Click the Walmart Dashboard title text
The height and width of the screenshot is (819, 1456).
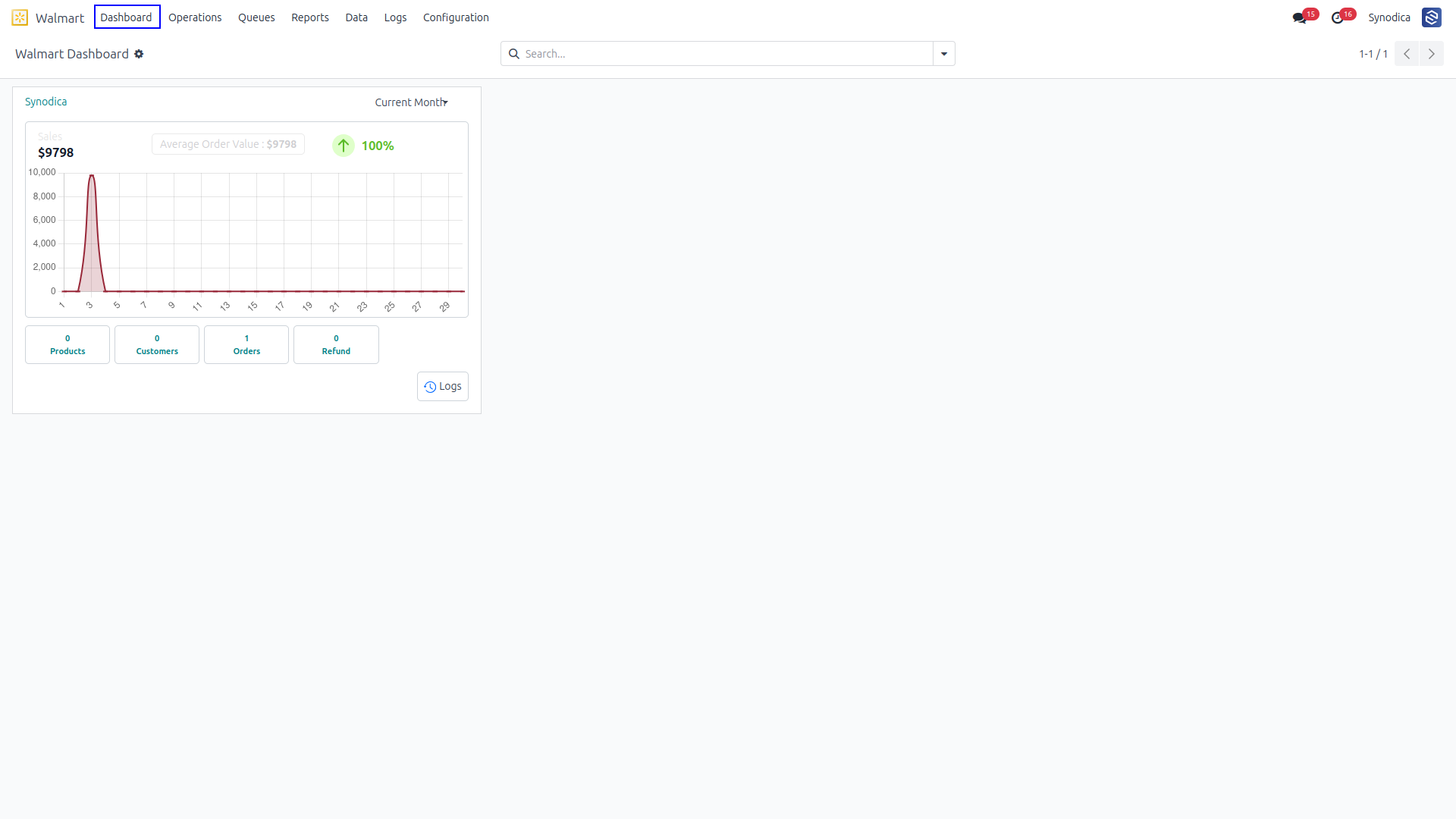point(72,54)
